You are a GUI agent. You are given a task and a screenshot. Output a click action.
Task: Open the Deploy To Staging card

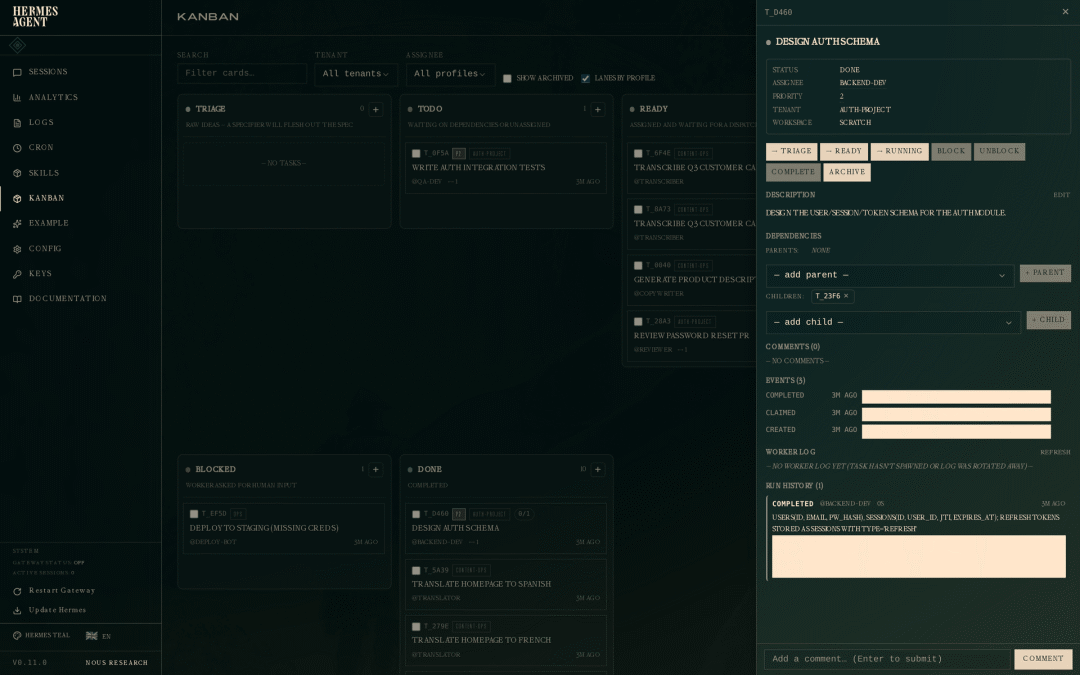point(284,528)
